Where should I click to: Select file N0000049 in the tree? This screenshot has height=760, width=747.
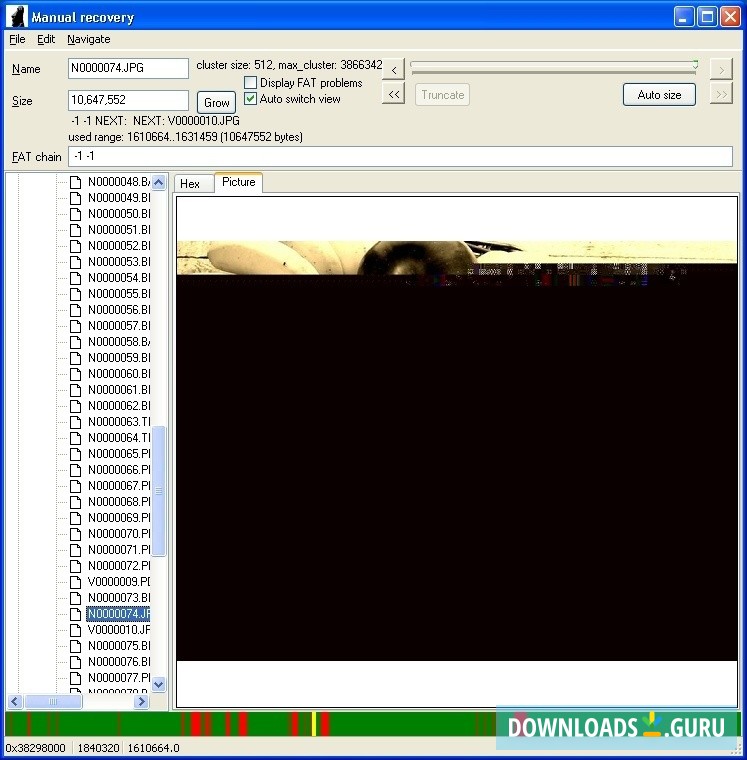pos(119,198)
